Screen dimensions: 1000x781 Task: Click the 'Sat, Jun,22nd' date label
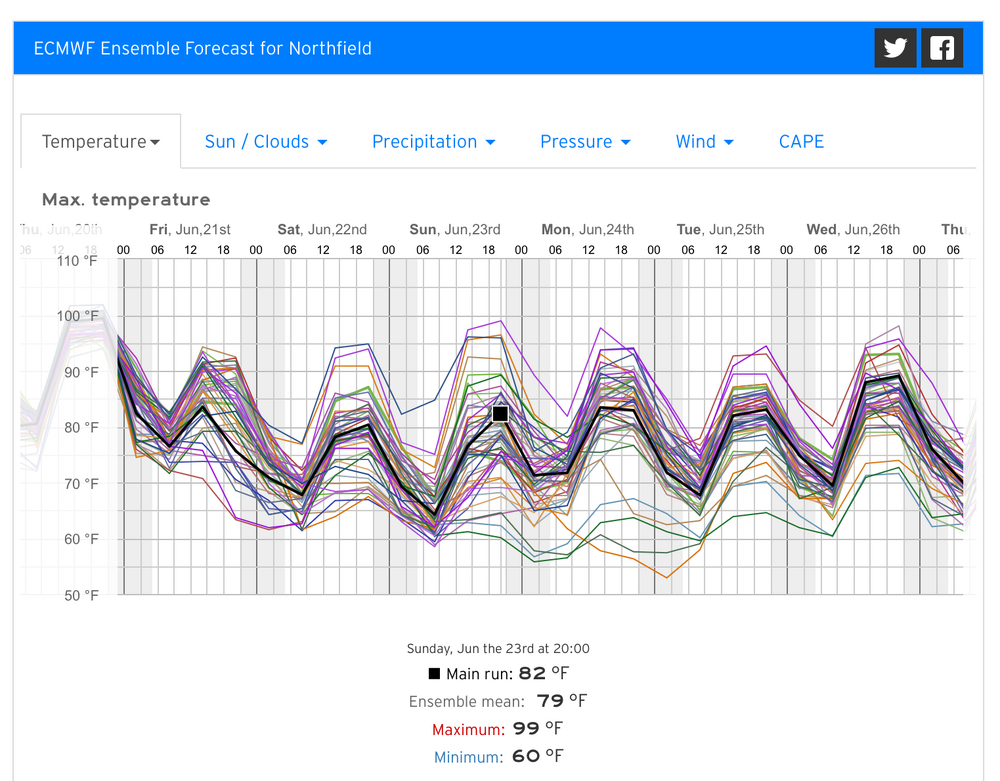322,230
